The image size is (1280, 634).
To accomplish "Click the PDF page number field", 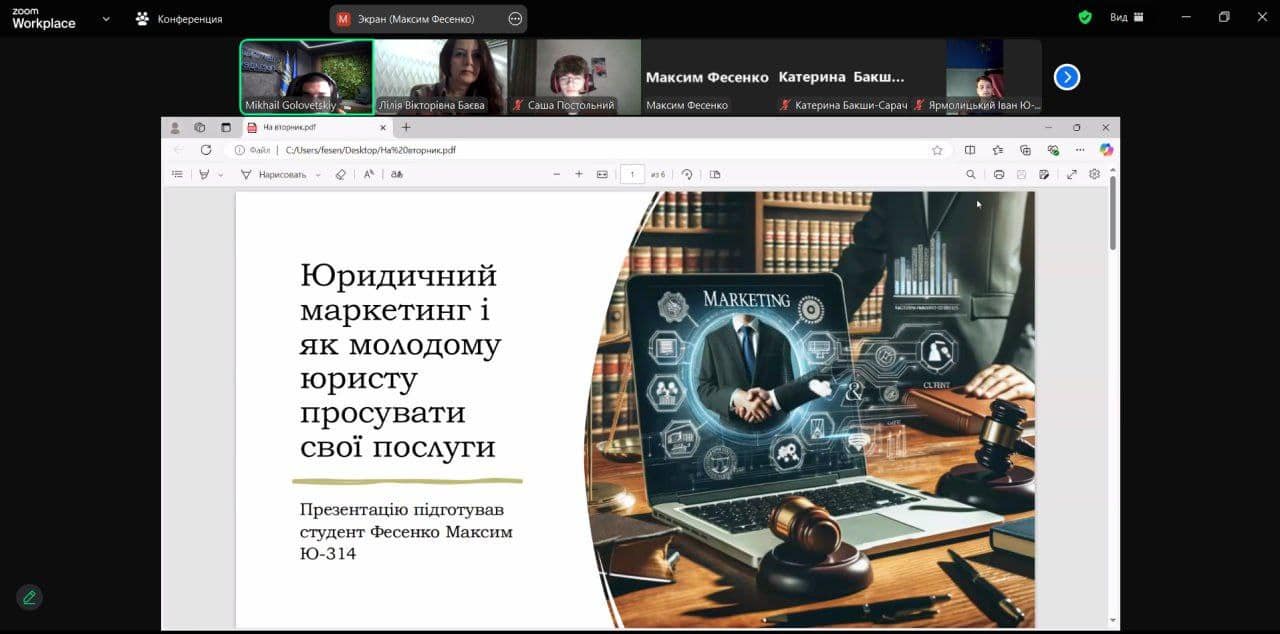I will point(632,174).
